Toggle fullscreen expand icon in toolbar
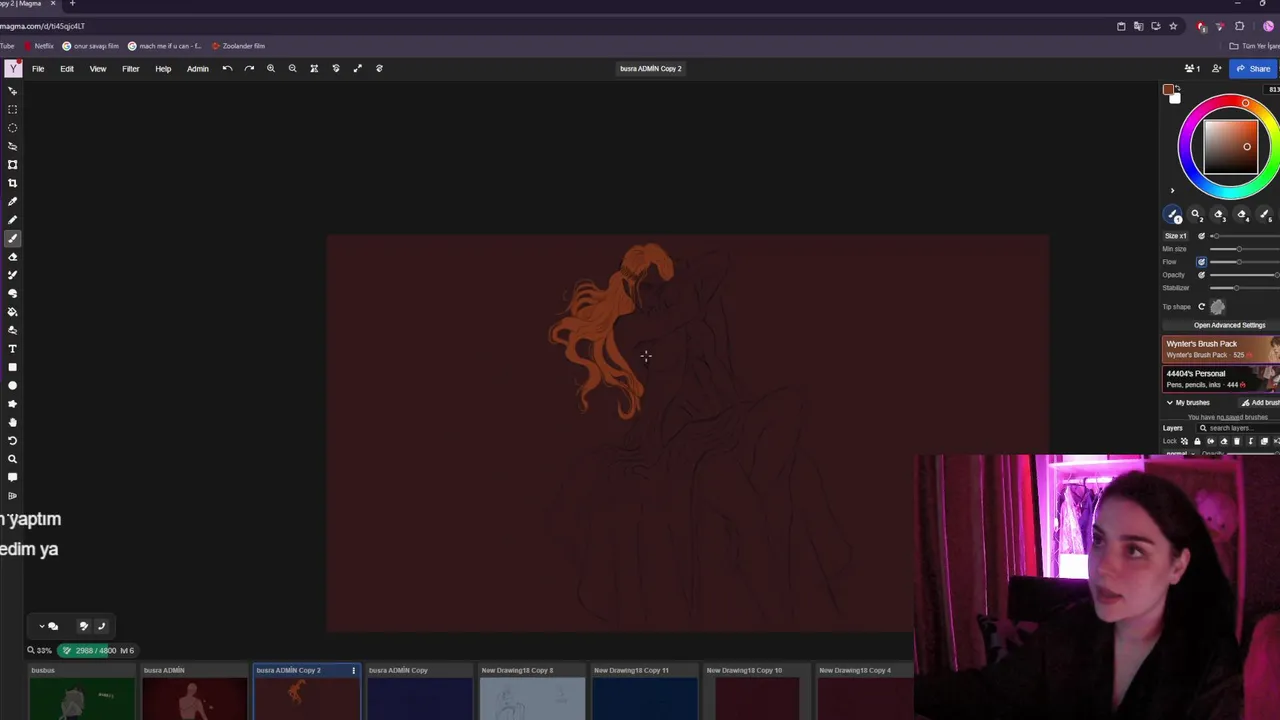The width and height of the screenshot is (1280, 720). click(357, 68)
